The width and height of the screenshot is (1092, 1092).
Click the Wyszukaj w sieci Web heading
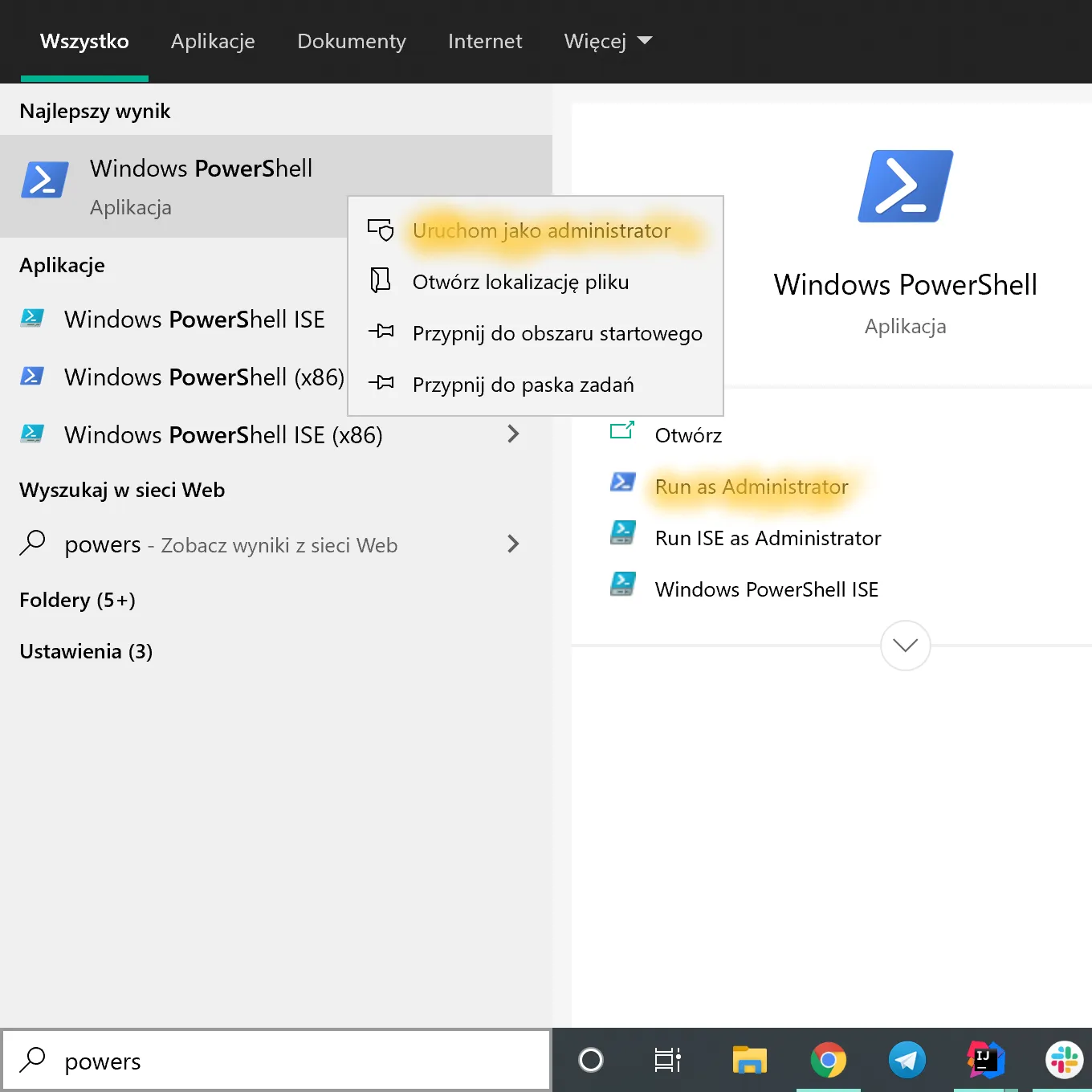coord(122,490)
